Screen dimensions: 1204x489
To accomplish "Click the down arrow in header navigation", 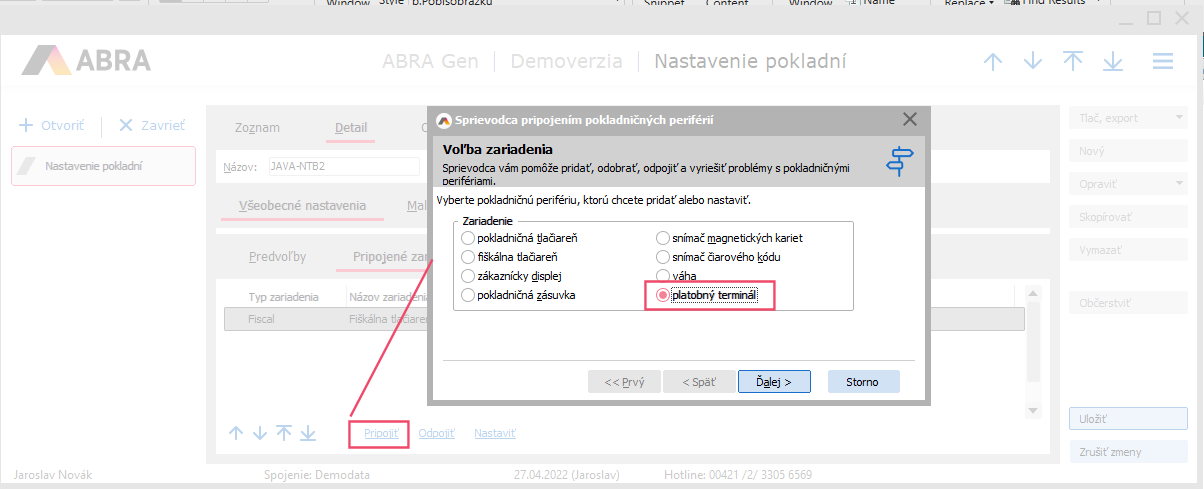I will pyautogui.click(x=1033, y=61).
